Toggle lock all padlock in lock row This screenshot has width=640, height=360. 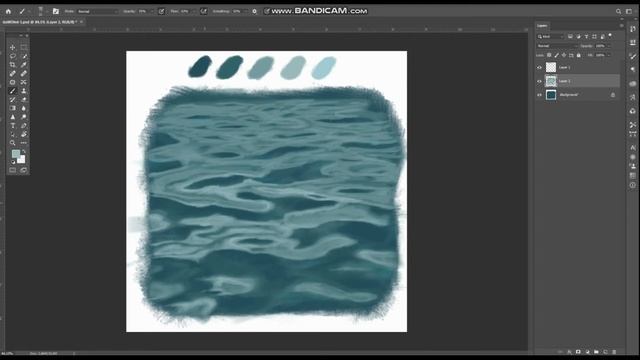[x=578, y=55]
